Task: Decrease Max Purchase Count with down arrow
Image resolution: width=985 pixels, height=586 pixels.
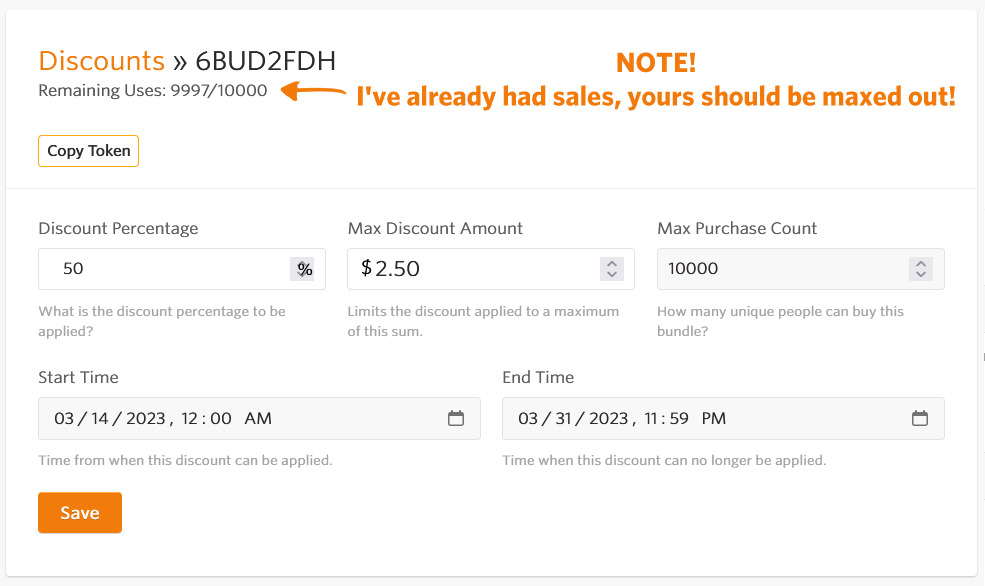Action: (921, 274)
